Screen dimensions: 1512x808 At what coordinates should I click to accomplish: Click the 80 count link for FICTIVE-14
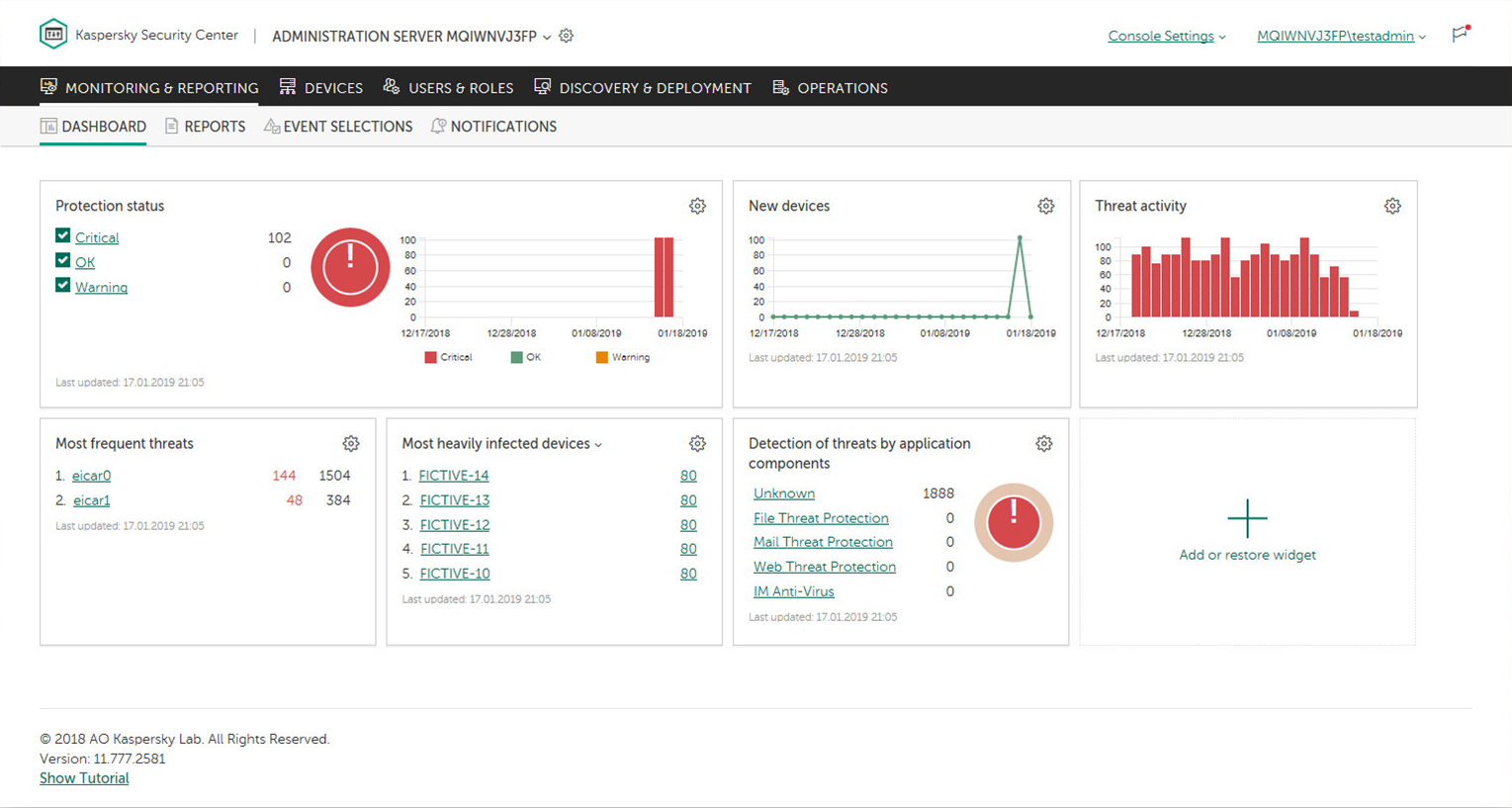click(x=688, y=476)
